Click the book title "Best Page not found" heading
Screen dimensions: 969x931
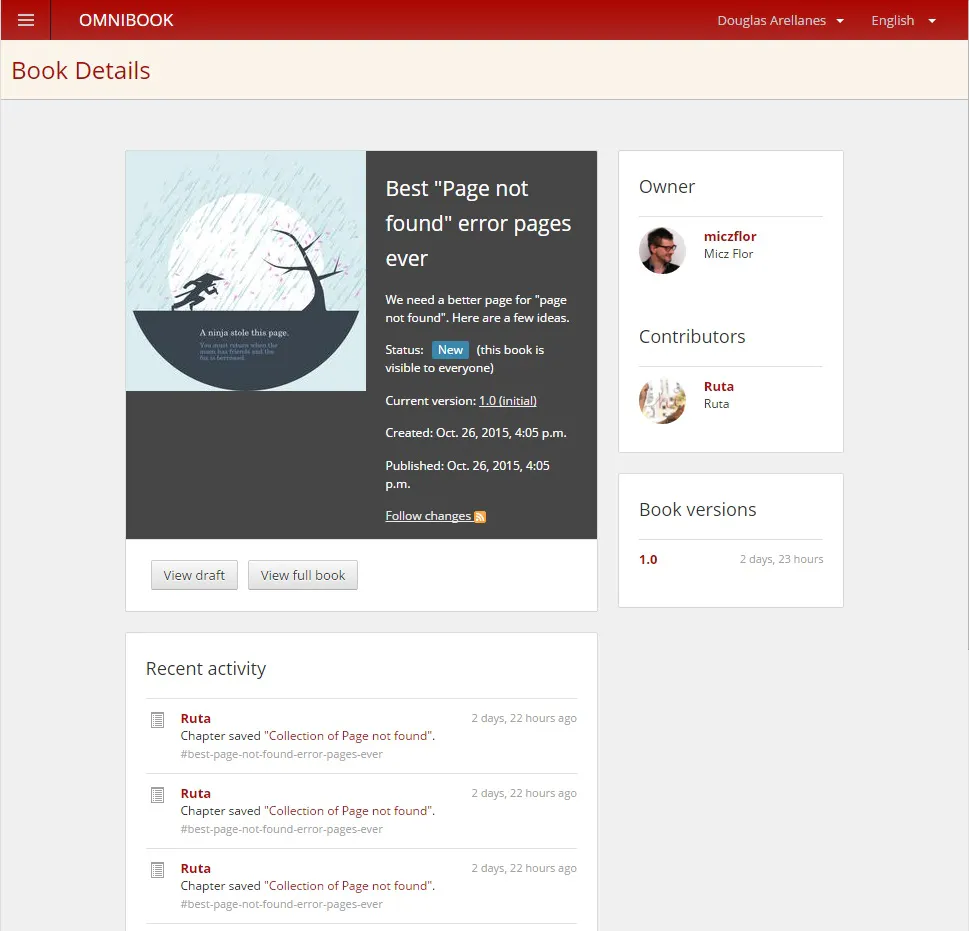[x=478, y=223]
